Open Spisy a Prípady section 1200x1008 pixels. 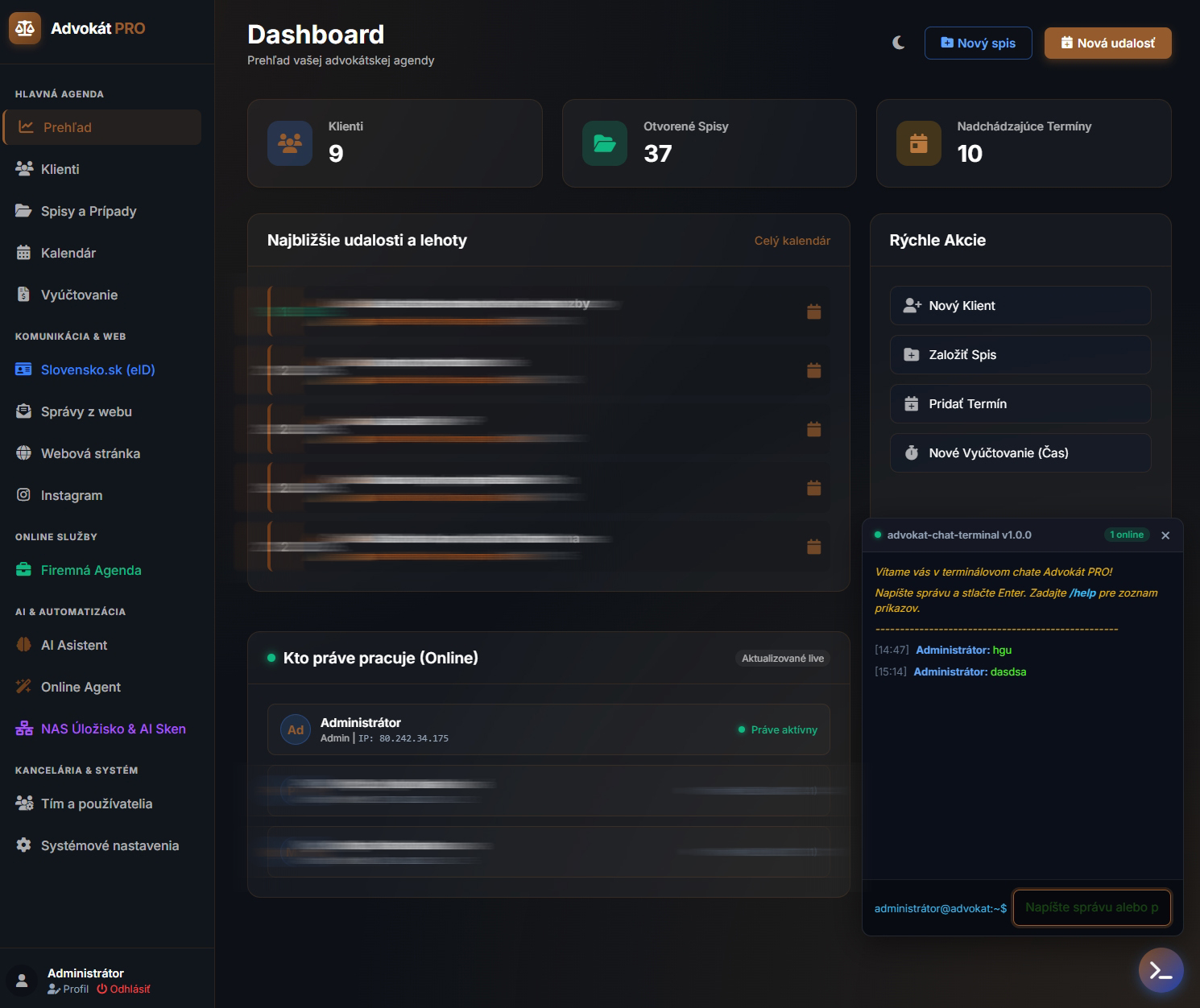[101, 211]
